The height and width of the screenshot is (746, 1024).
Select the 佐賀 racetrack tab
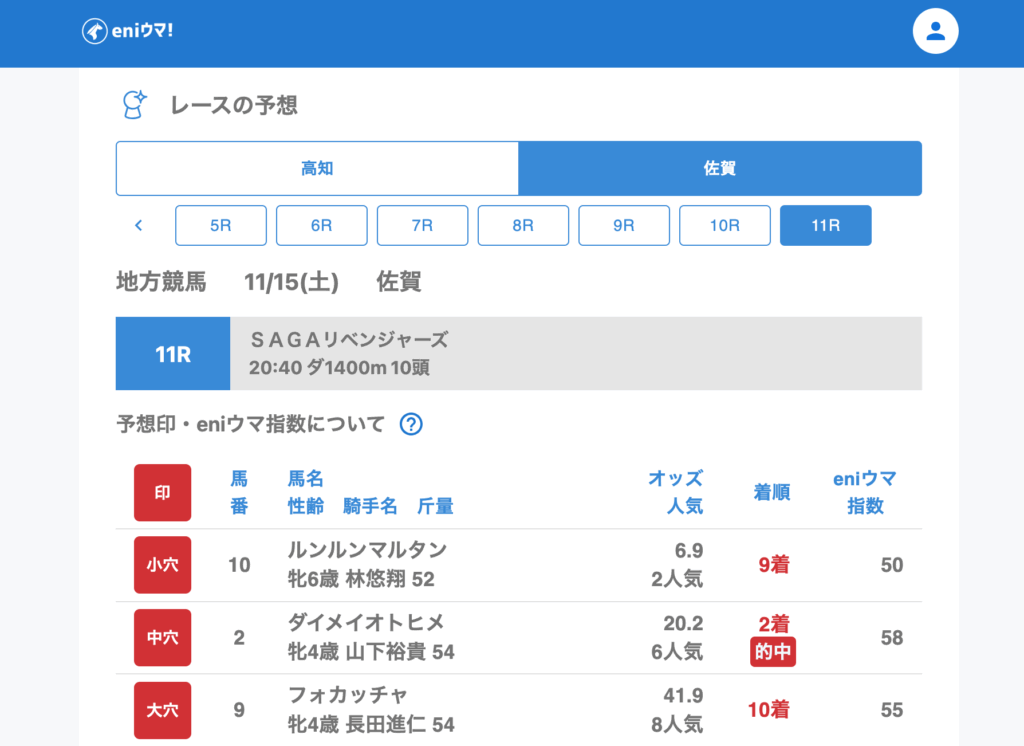720,168
